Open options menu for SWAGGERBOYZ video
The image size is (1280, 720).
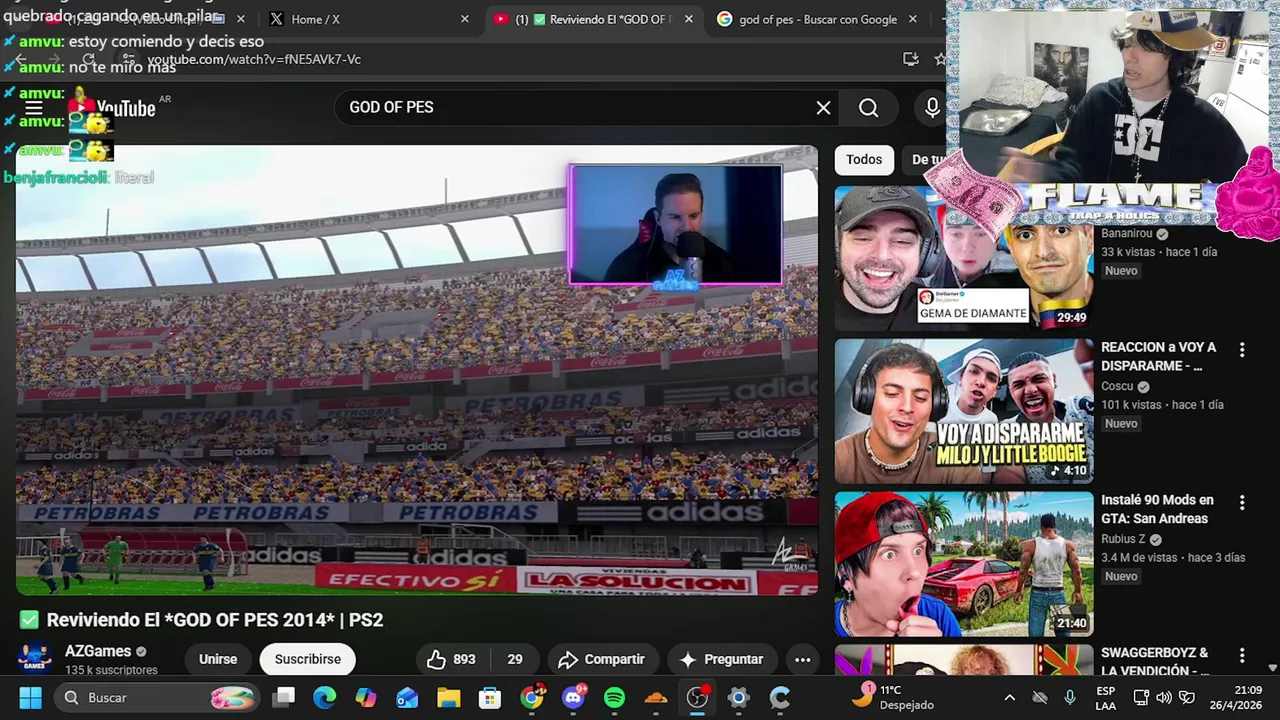click(x=1242, y=656)
